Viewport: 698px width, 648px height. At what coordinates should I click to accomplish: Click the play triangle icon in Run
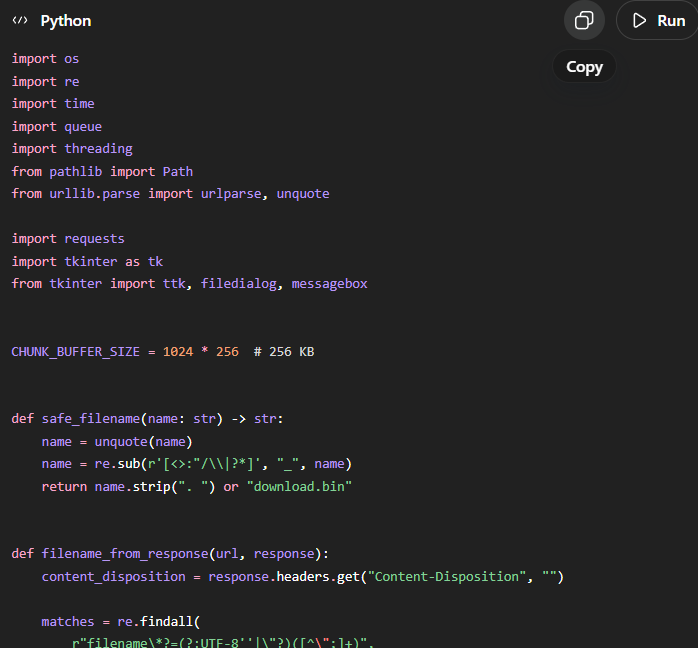pyautogui.click(x=639, y=20)
